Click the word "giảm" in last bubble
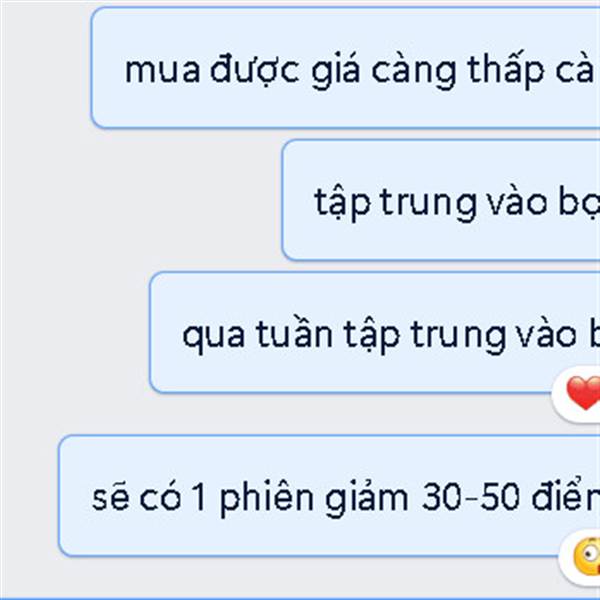 point(367,498)
